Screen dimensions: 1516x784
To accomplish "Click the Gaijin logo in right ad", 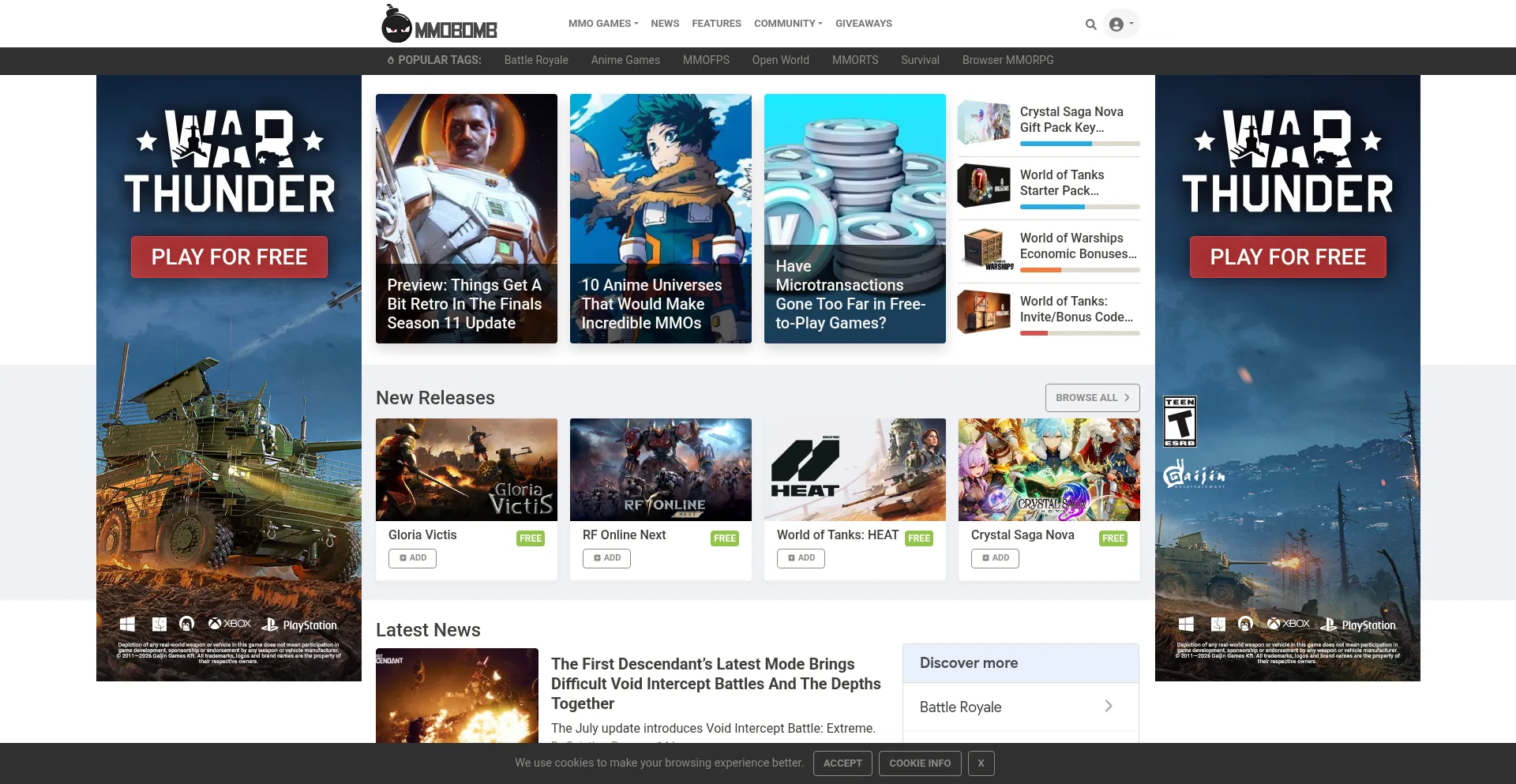I will [1195, 475].
